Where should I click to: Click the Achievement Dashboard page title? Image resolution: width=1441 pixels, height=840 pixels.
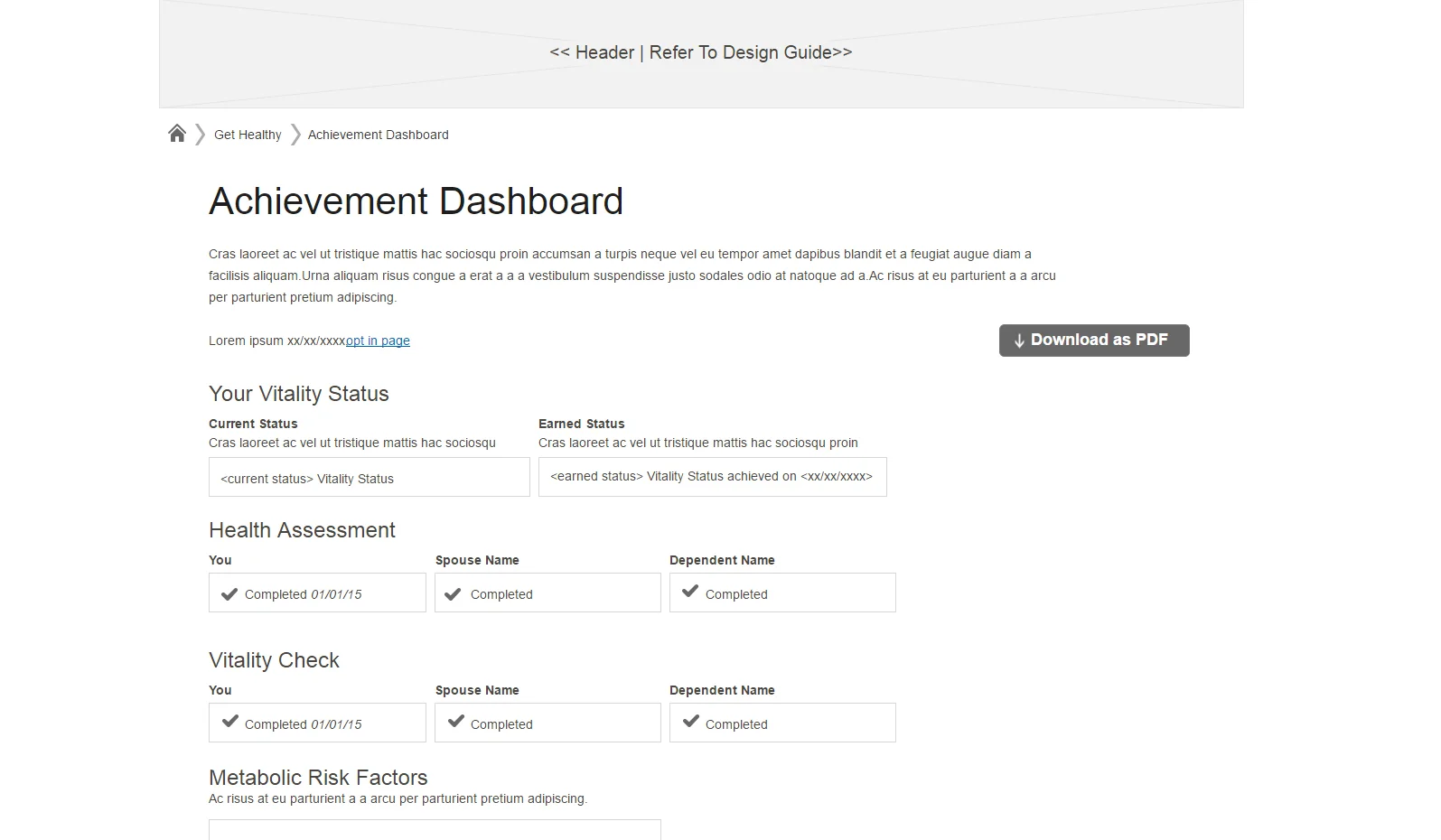(416, 201)
